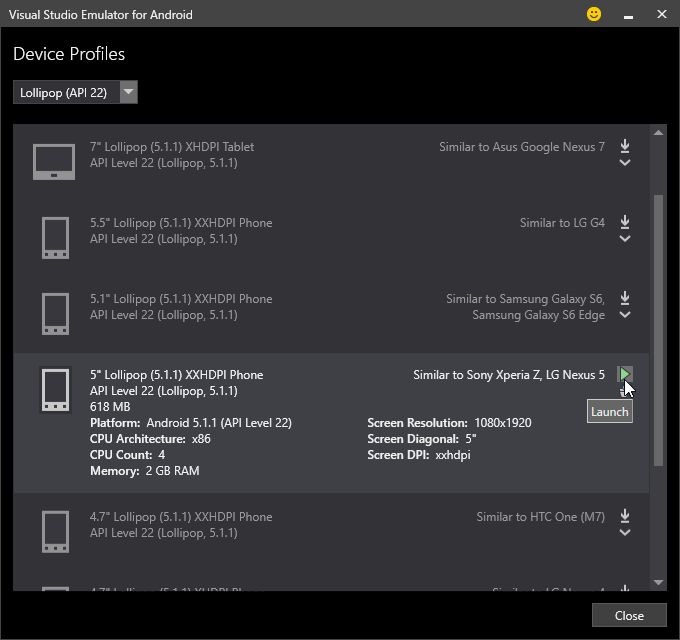Click the 7" tablet device icon
The width and height of the screenshot is (680, 640).
[54, 161]
